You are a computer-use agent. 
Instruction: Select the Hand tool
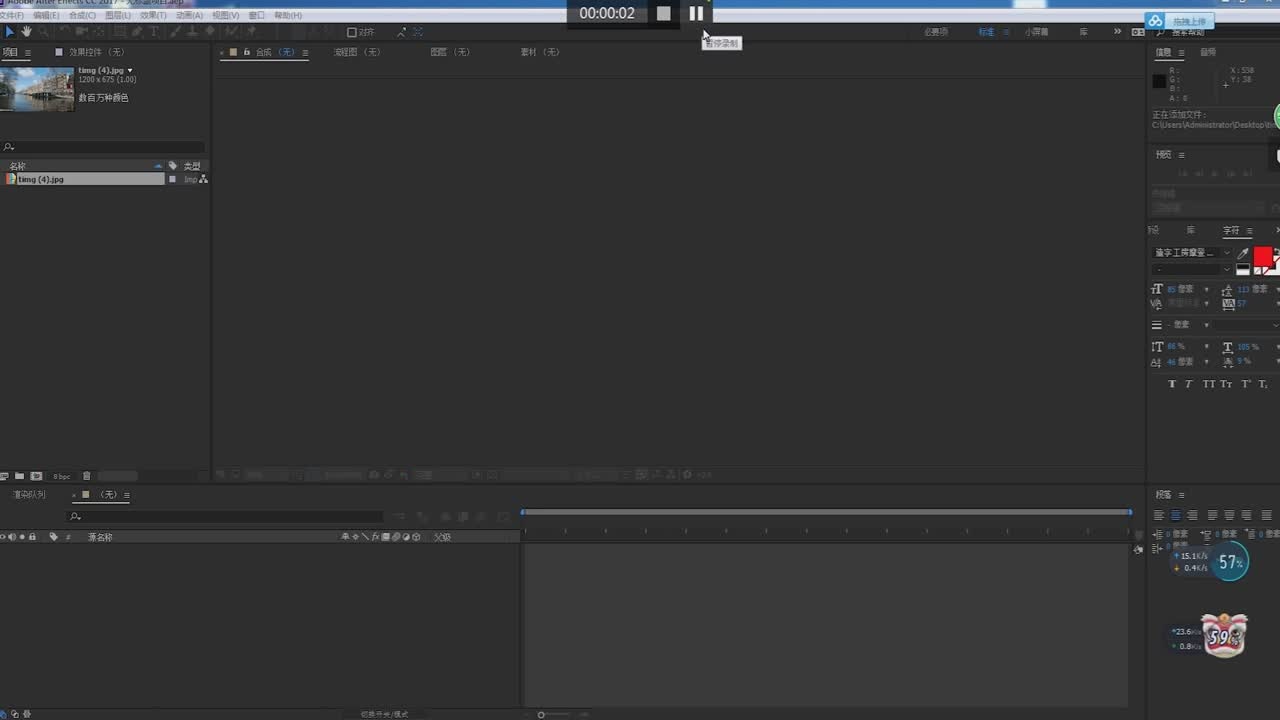click(x=26, y=32)
